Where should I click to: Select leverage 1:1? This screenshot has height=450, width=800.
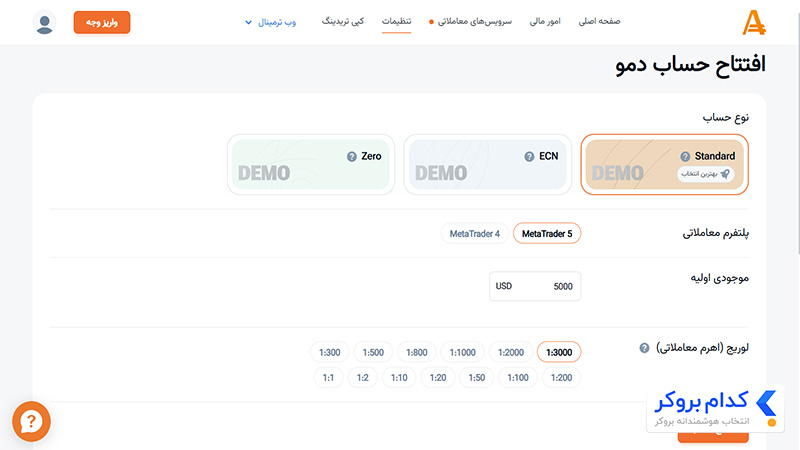[328, 378]
